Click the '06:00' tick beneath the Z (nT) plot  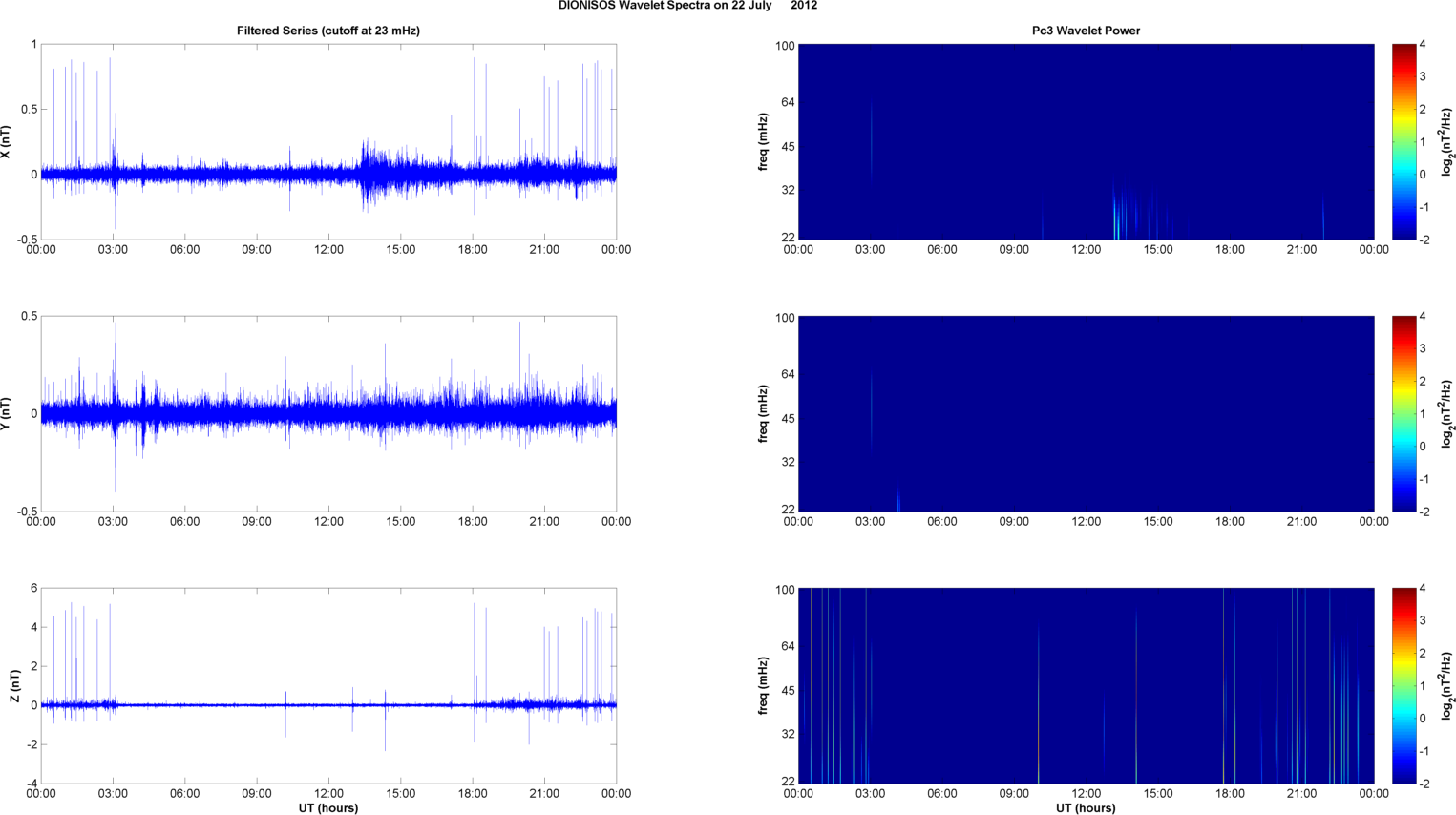click(185, 794)
